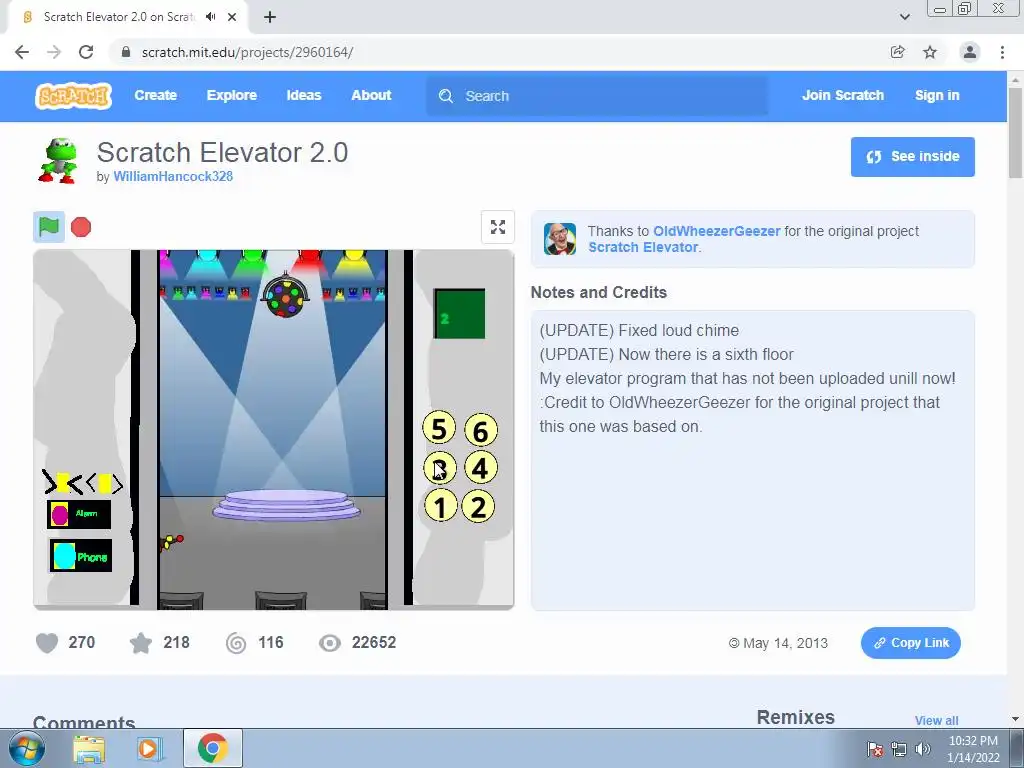Screen dimensions: 1024x768
Task: Close the Scratch Elevator tab
Action: pos(232,17)
